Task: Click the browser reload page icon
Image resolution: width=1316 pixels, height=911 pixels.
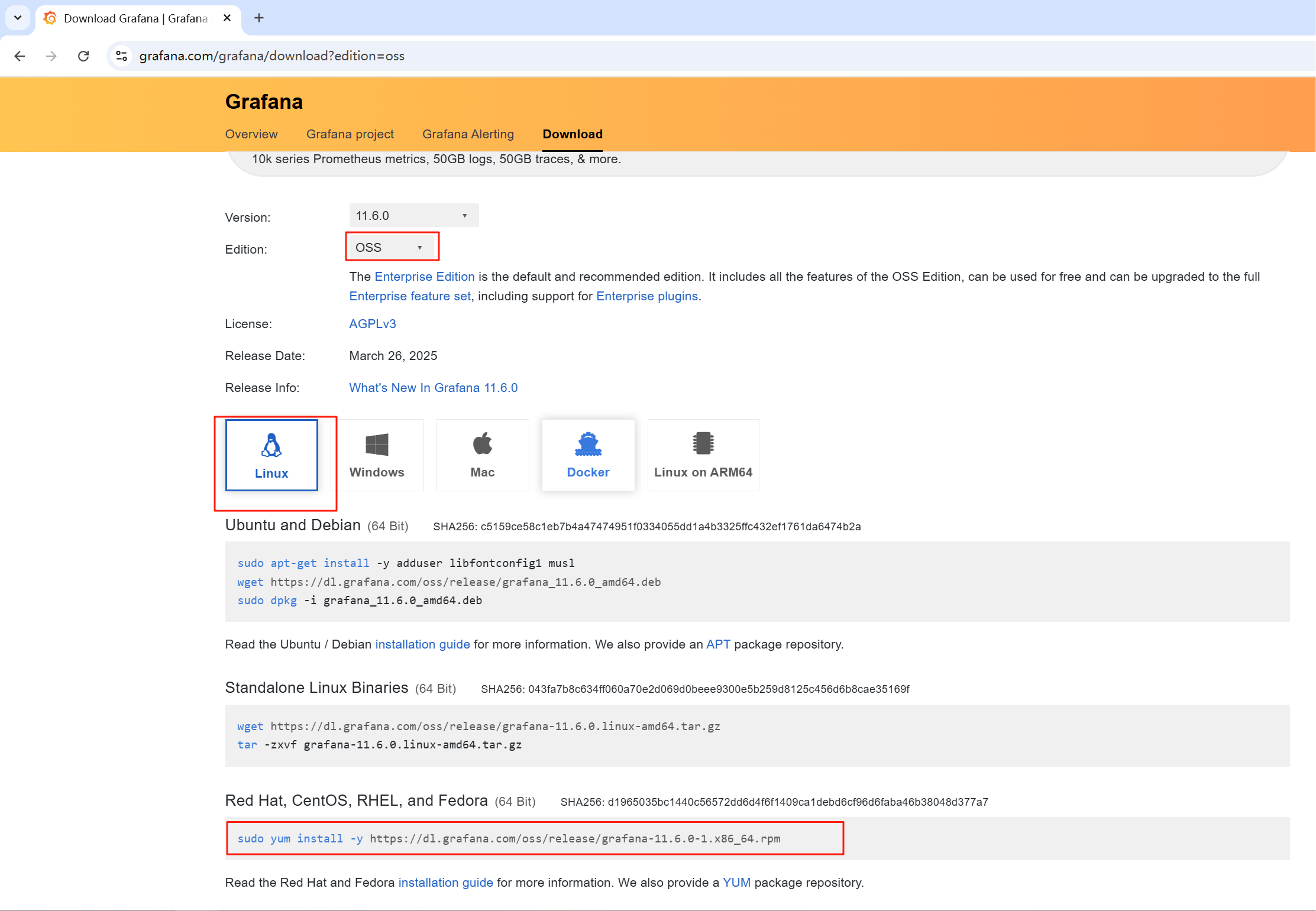Action: (83, 56)
